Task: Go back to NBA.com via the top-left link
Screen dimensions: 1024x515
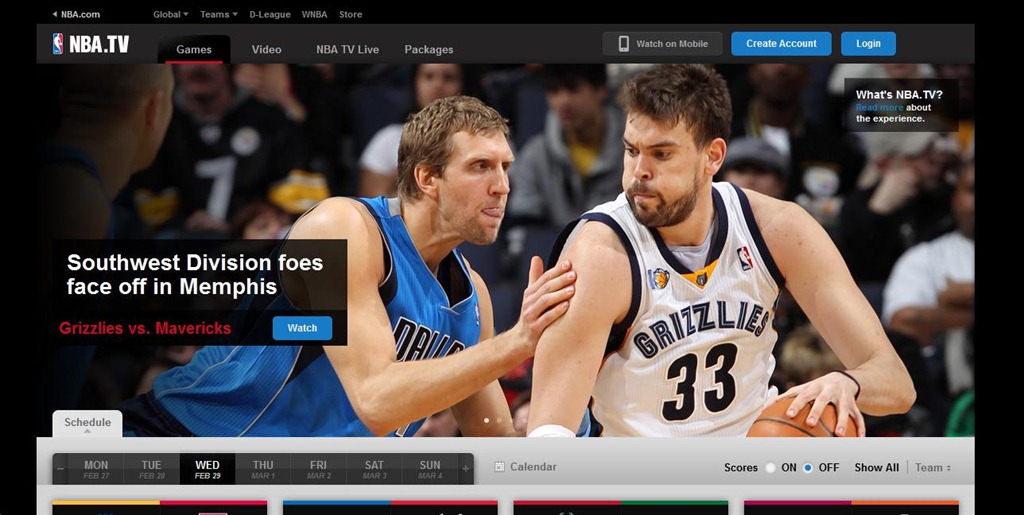Action: pos(76,14)
